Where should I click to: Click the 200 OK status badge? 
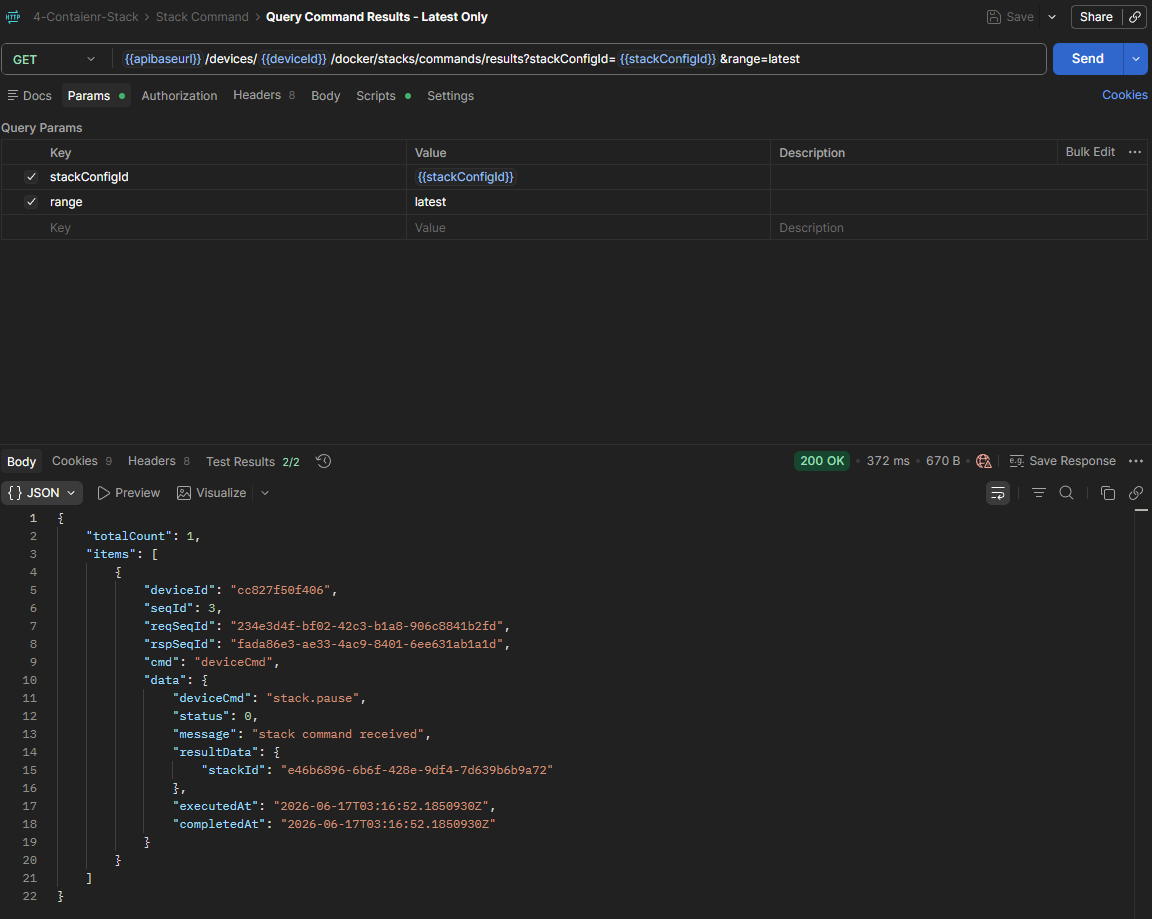(x=822, y=461)
